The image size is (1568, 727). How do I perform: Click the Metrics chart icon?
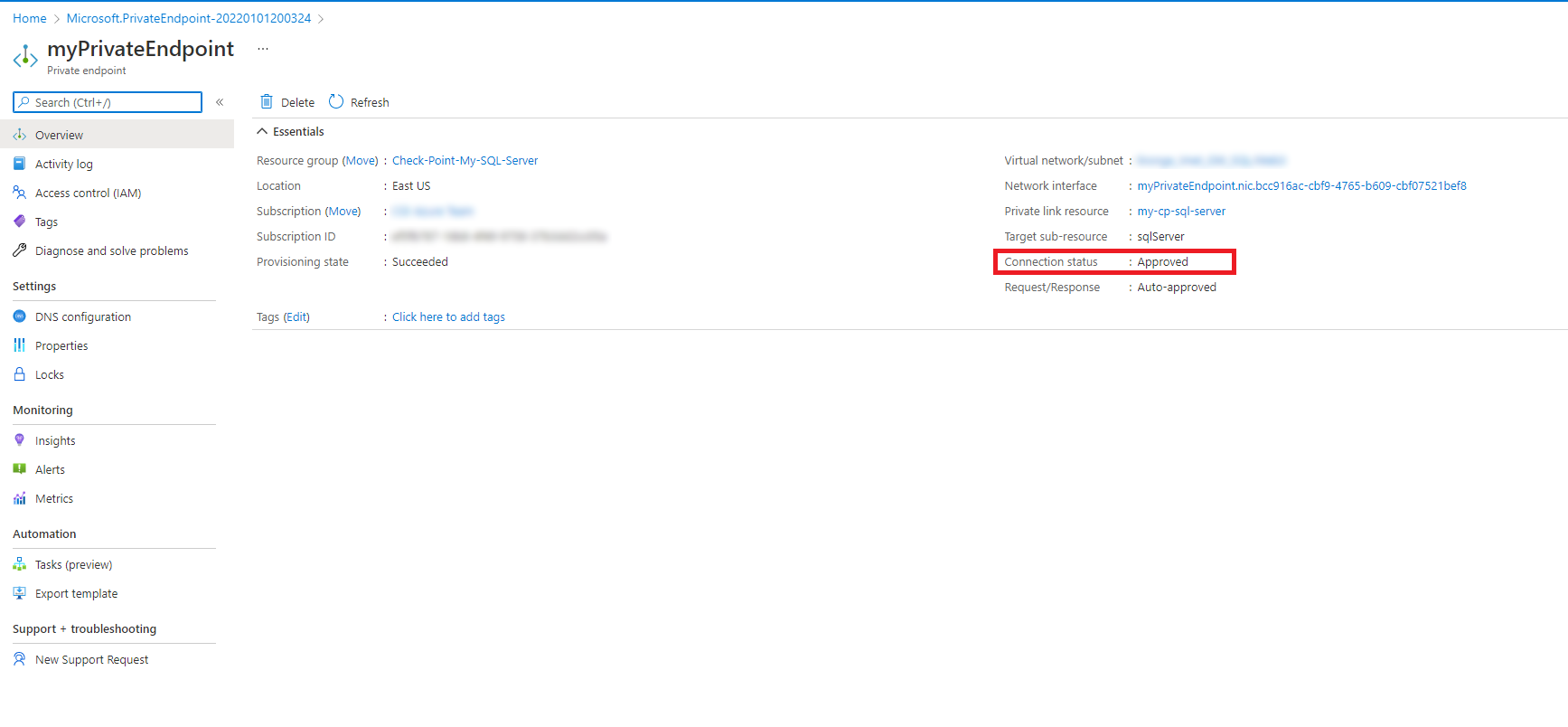point(20,498)
